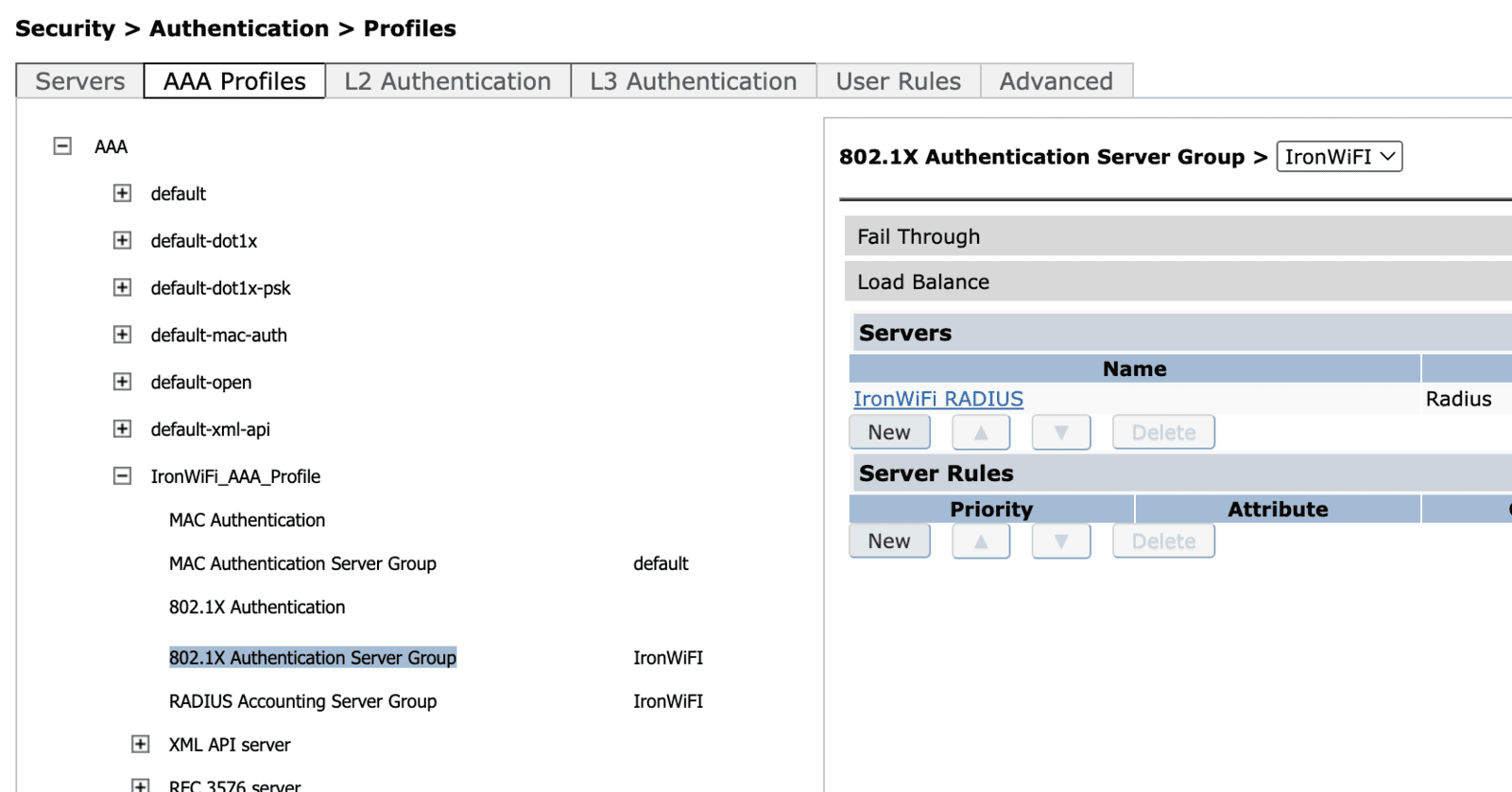The height and width of the screenshot is (792, 1512).
Task: Move rule down with Server Rules arrow
Action: click(x=1061, y=542)
